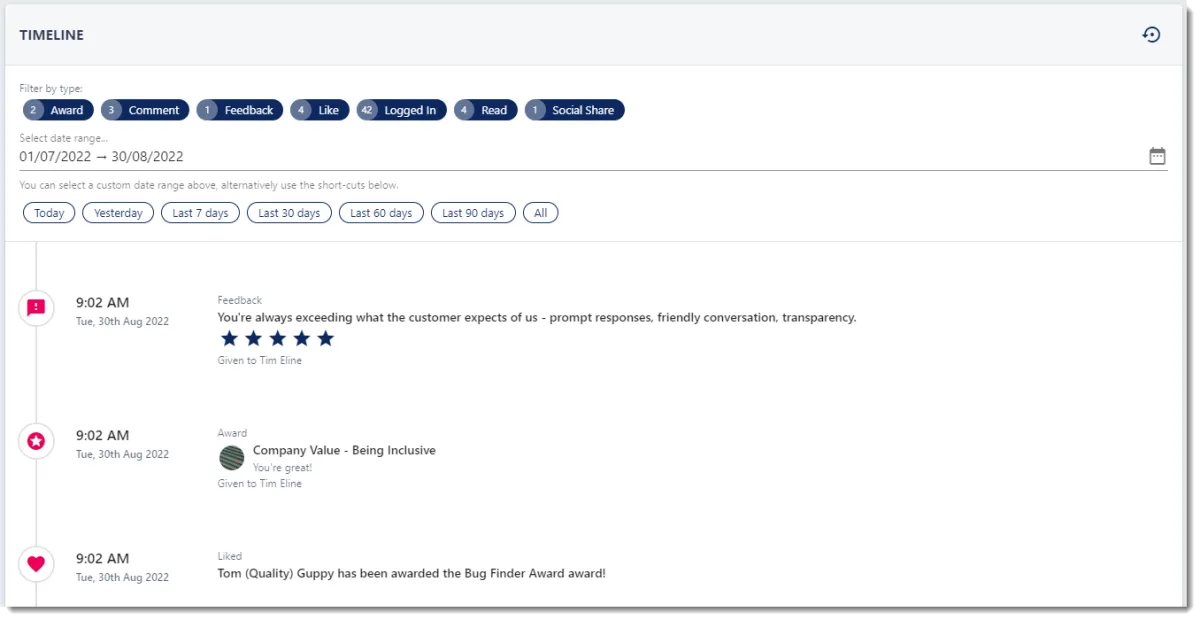Click the Liked heart timeline marker
This screenshot has width=1200, height=620.
click(36, 564)
